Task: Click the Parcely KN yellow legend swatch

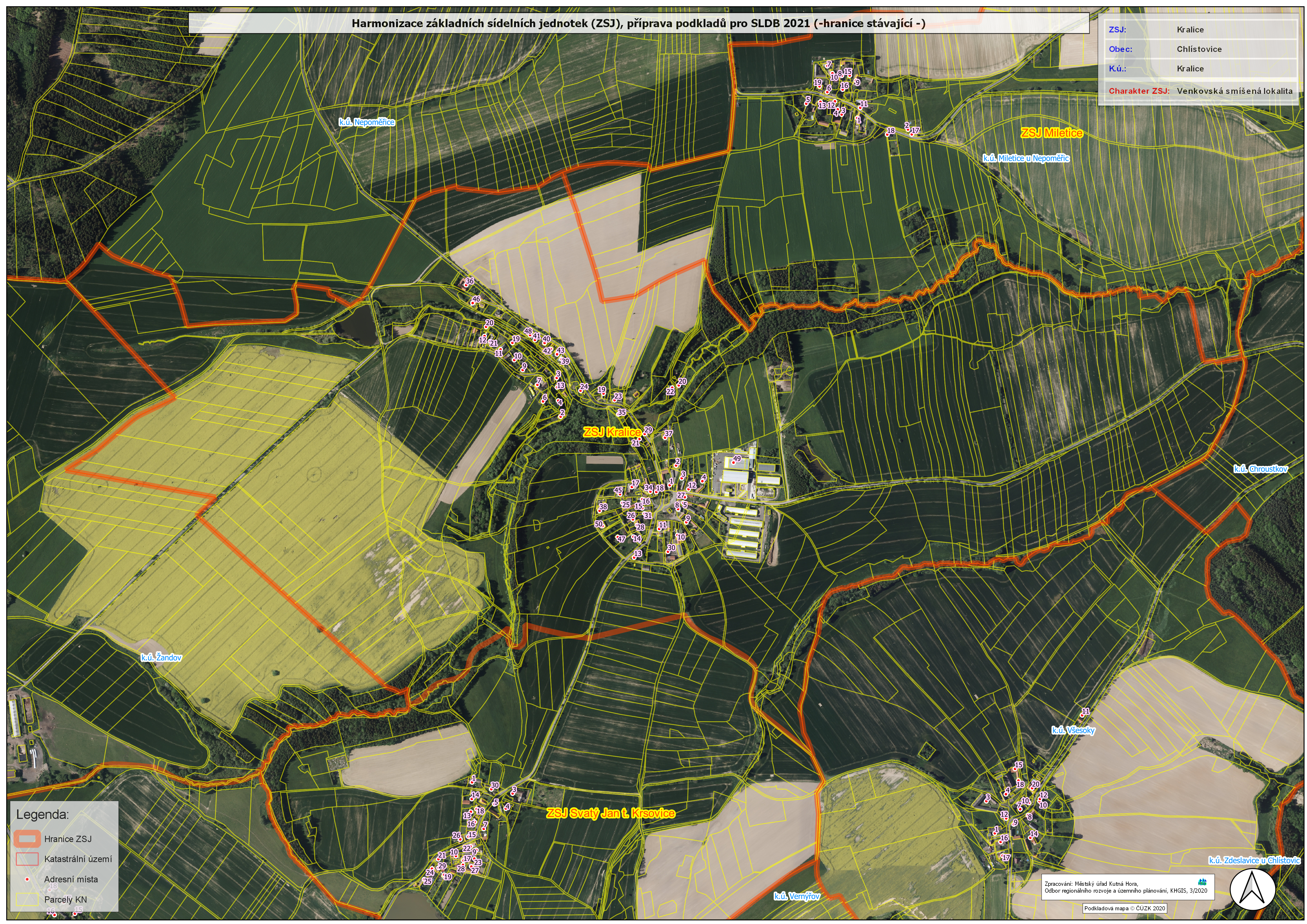Action: (x=27, y=900)
